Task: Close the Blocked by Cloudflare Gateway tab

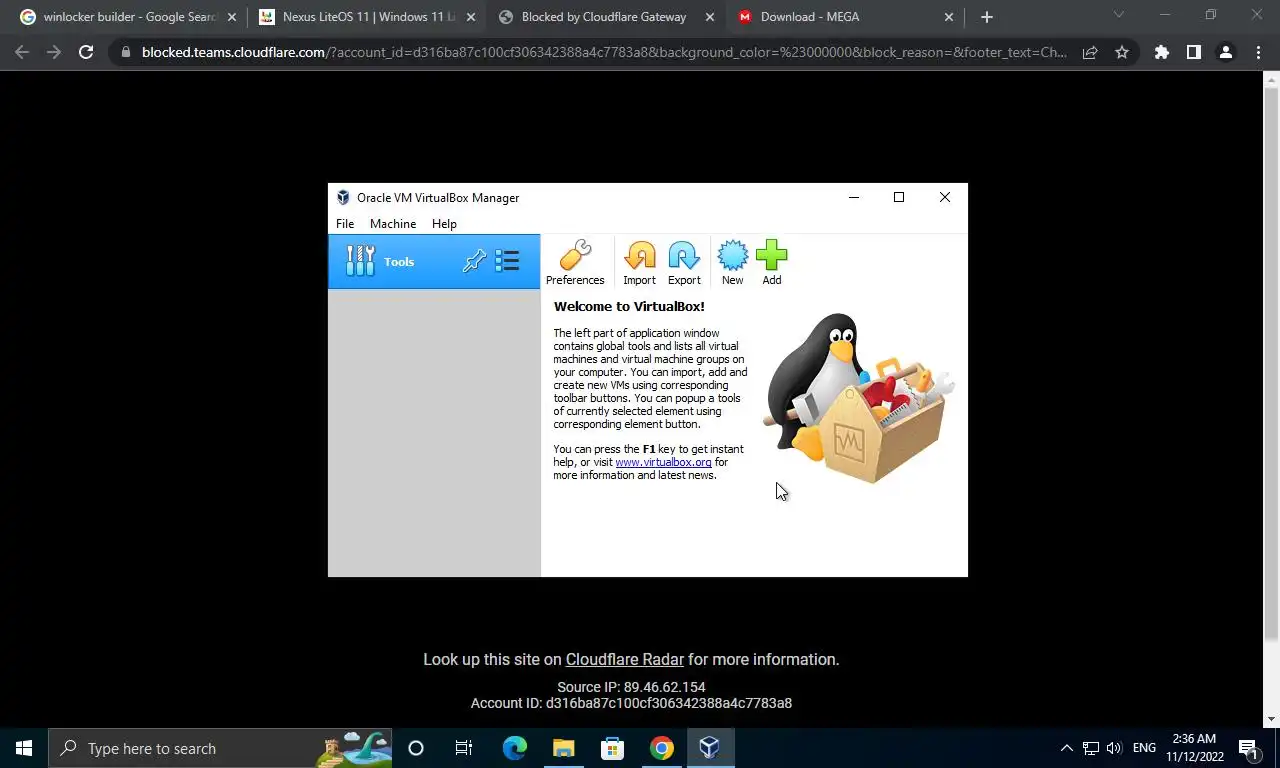Action: [x=710, y=17]
